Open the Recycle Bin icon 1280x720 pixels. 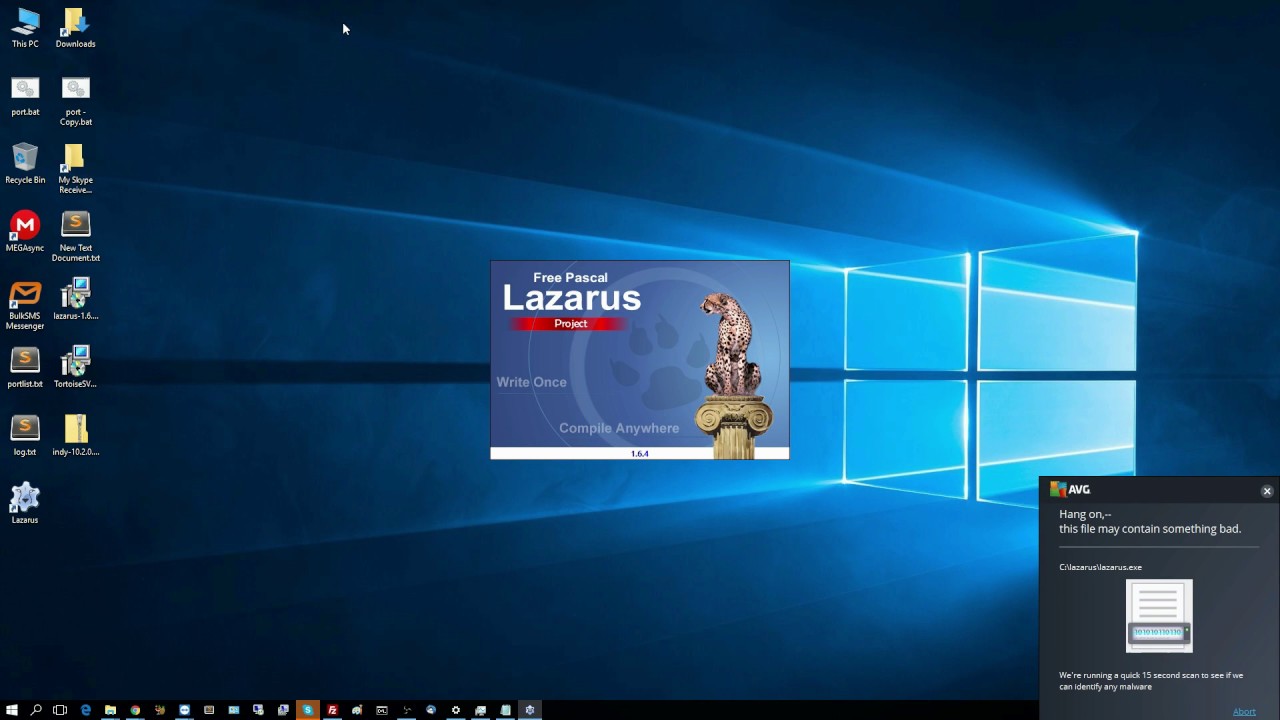click(25, 164)
